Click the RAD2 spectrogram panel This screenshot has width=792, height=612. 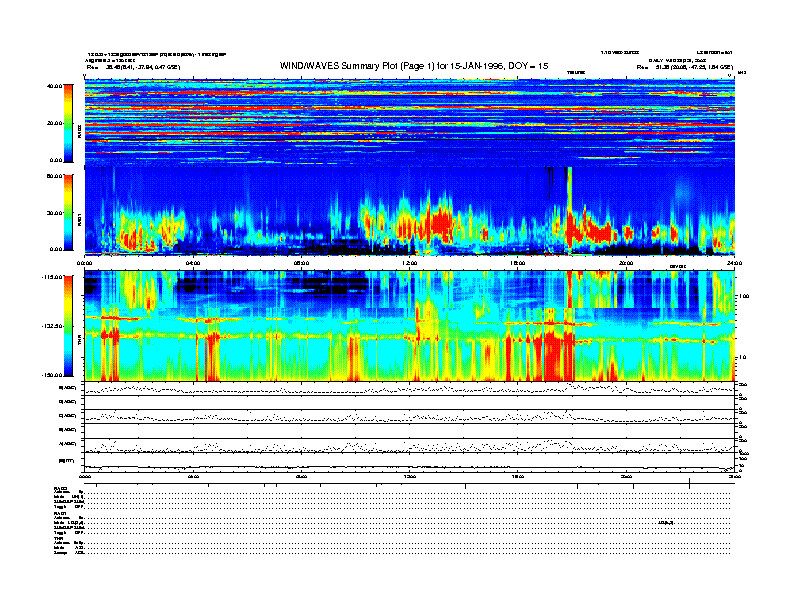(x=410, y=122)
